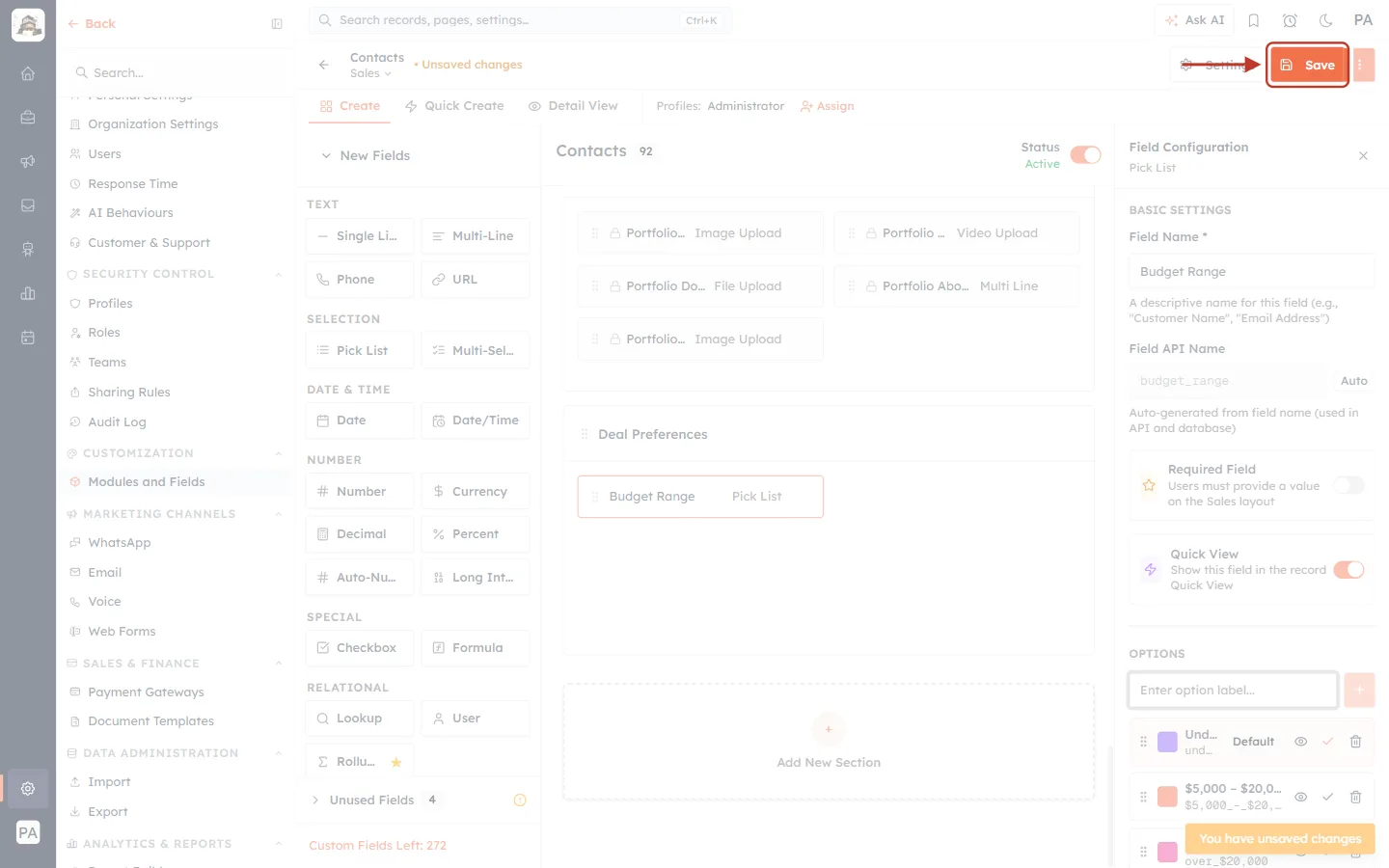Open the briefcase icon in left rail
The image size is (1389, 868).
click(x=28, y=118)
